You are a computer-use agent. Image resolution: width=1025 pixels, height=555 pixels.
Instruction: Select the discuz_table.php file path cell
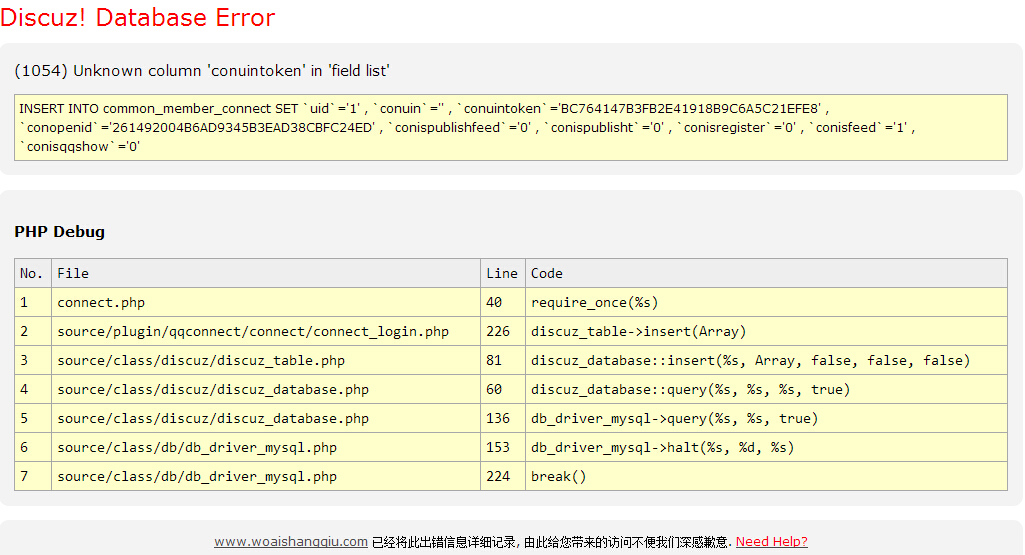coord(266,360)
